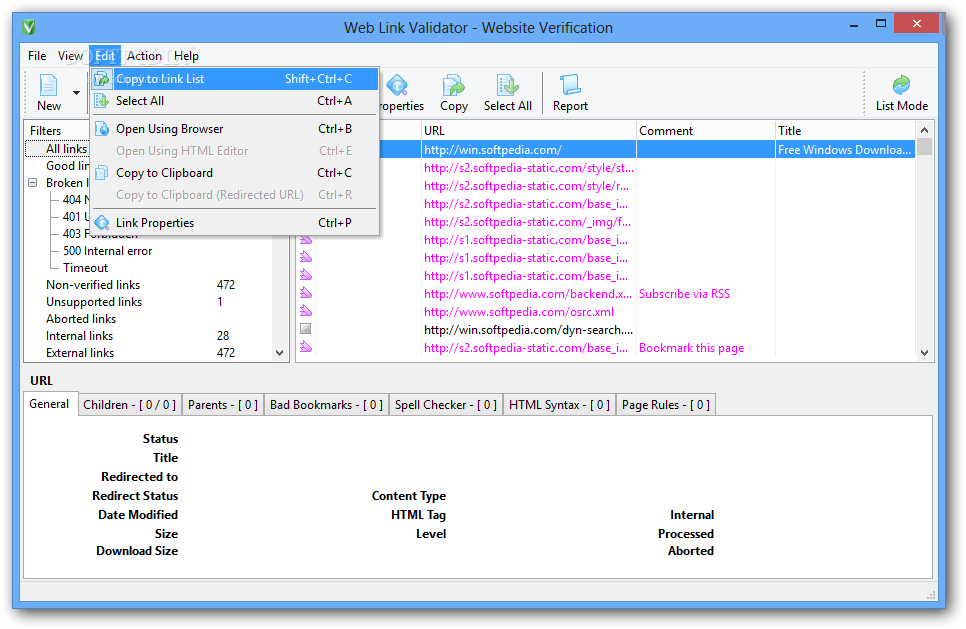Click the Web Link Validator title bar icon
The width and height of the screenshot is (966, 629).
[x=29, y=28]
